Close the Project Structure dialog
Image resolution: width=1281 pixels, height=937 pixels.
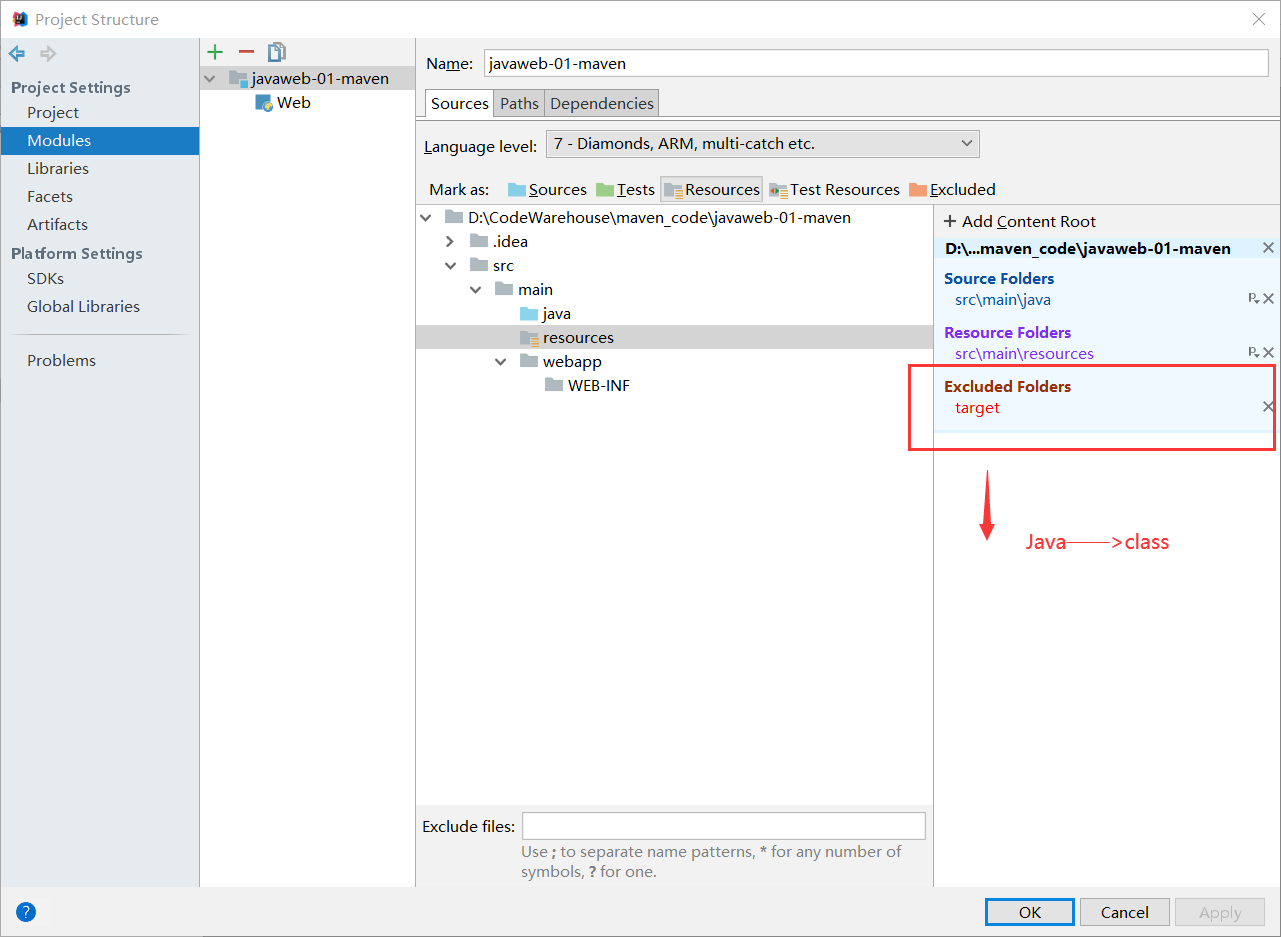coord(1258,19)
